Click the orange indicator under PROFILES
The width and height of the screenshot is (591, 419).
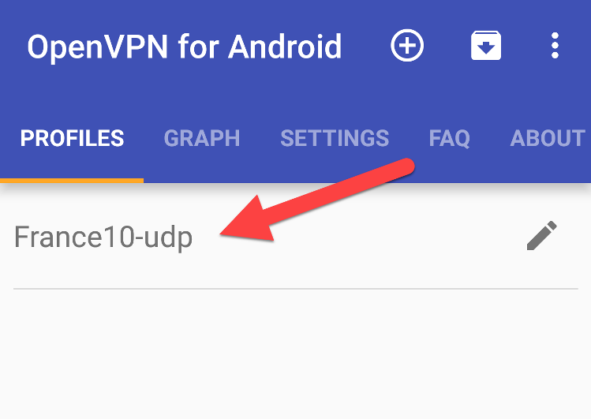72,181
